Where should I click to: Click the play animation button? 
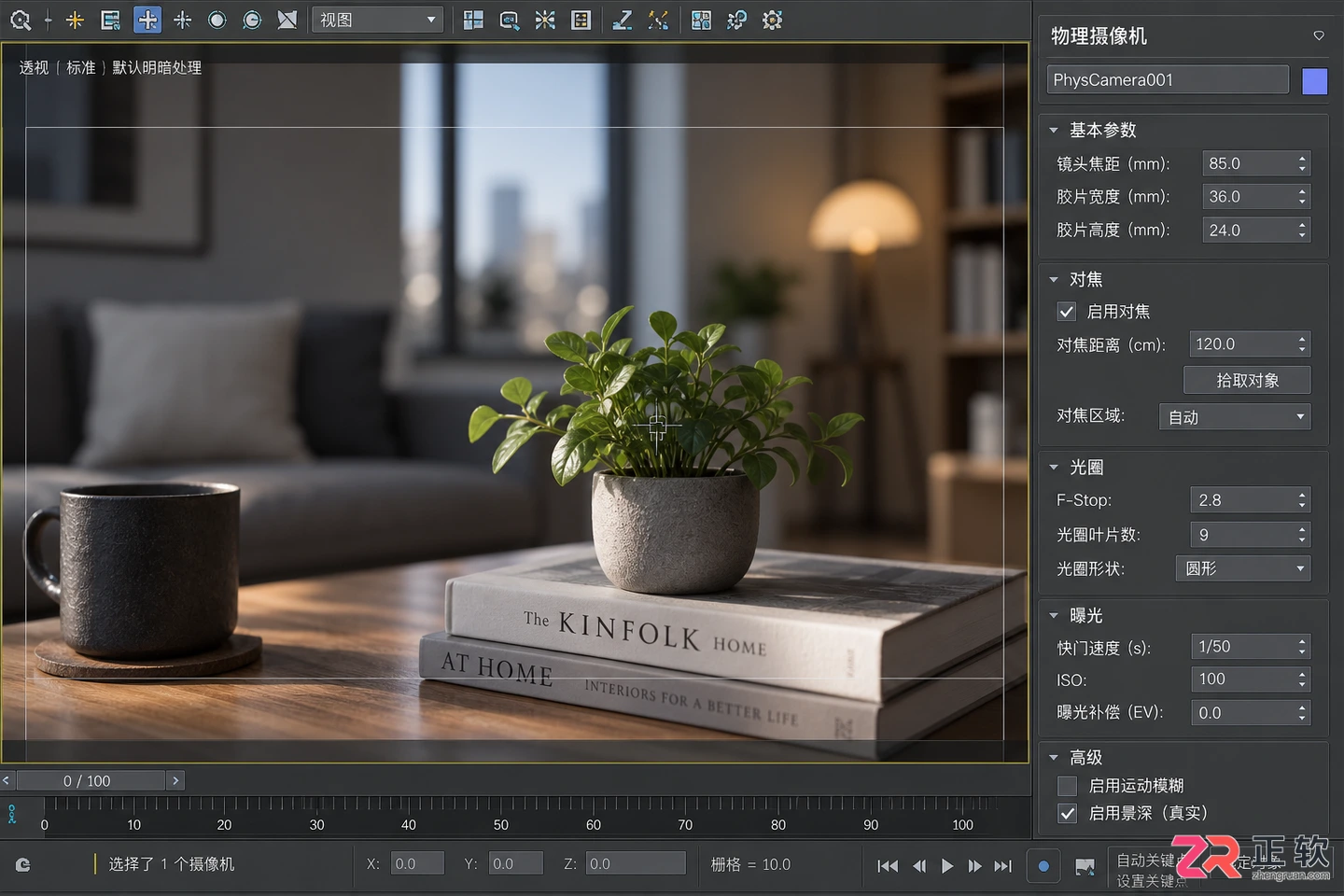tap(947, 866)
